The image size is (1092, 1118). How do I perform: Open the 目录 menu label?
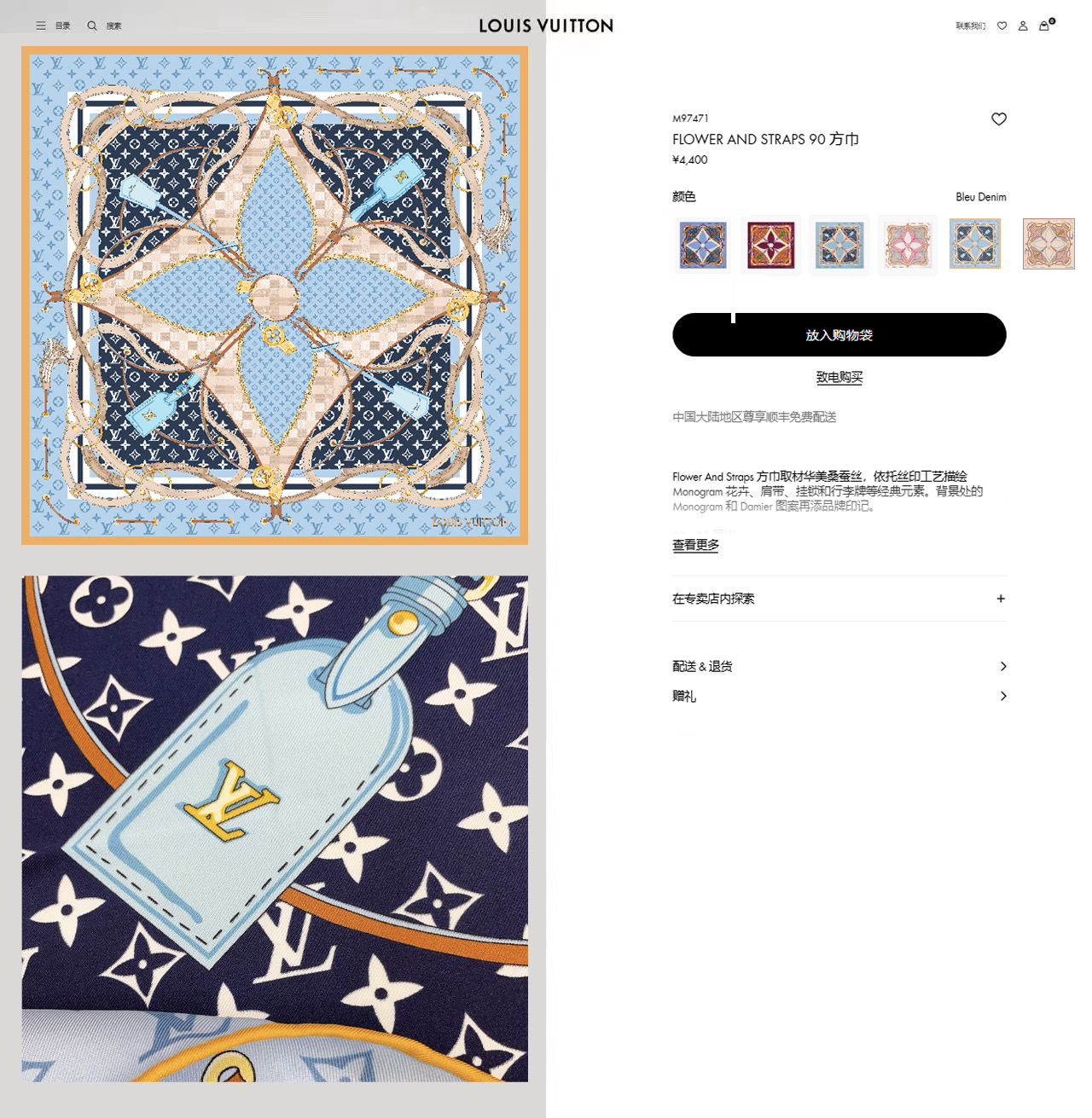63,26
